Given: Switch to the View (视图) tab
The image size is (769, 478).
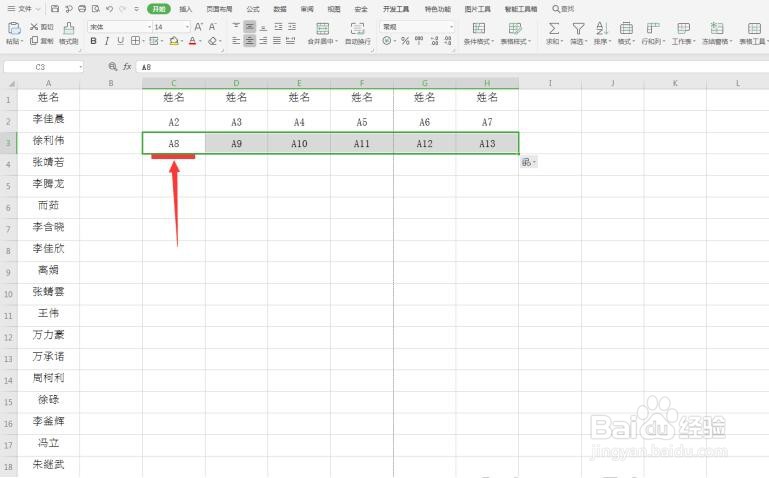Looking at the screenshot, I should pyautogui.click(x=334, y=9).
